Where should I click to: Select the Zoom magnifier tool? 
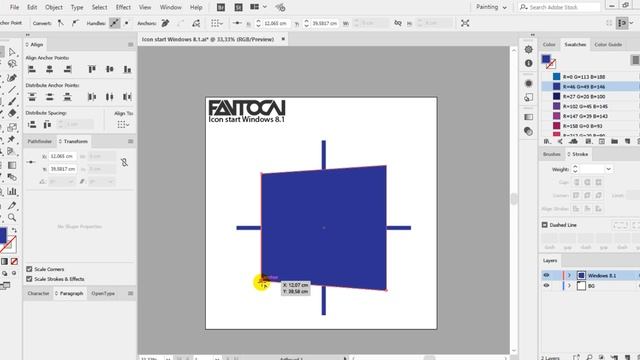point(12,218)
